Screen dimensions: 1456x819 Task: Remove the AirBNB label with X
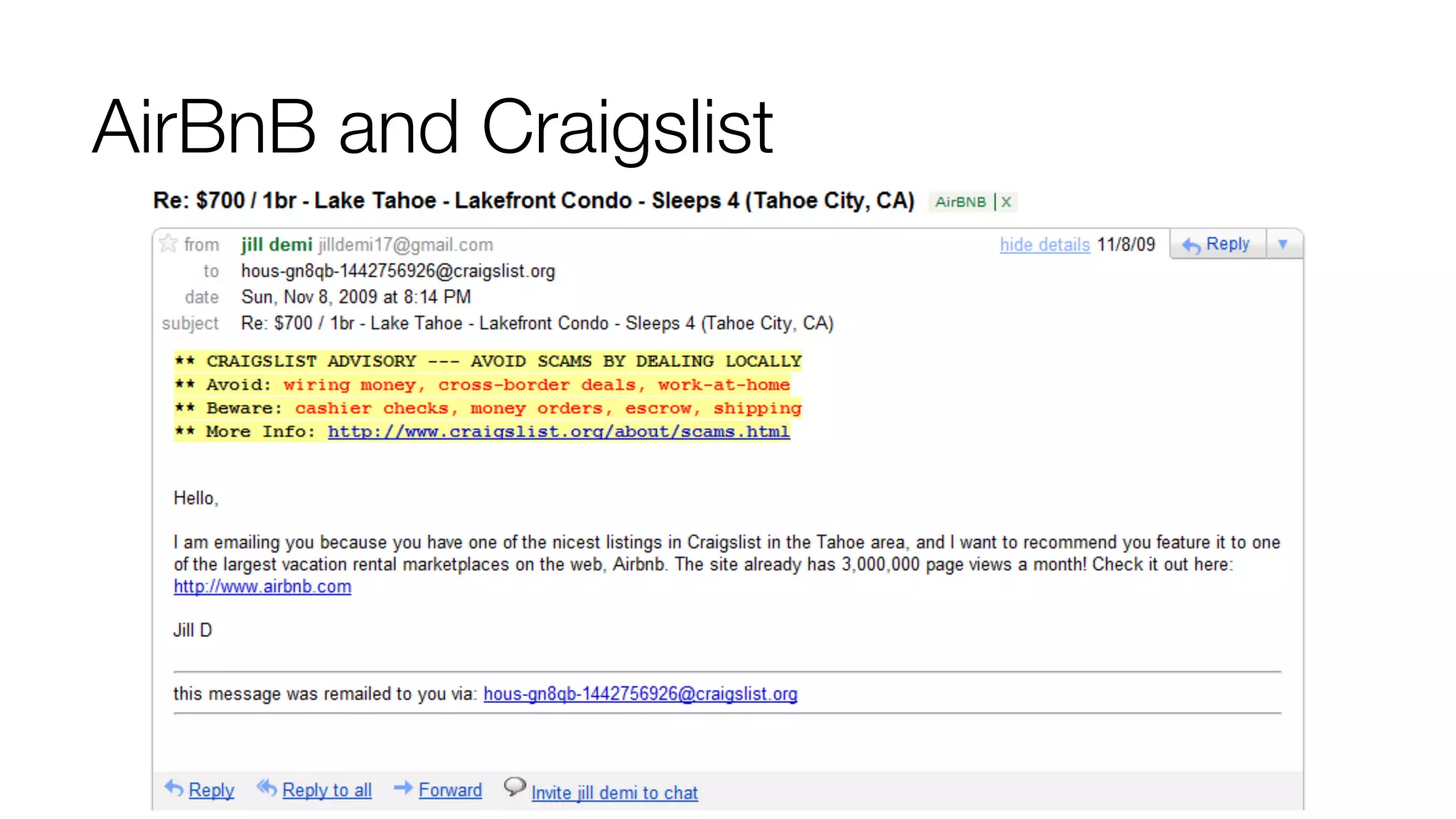(x=1006, y=202)
